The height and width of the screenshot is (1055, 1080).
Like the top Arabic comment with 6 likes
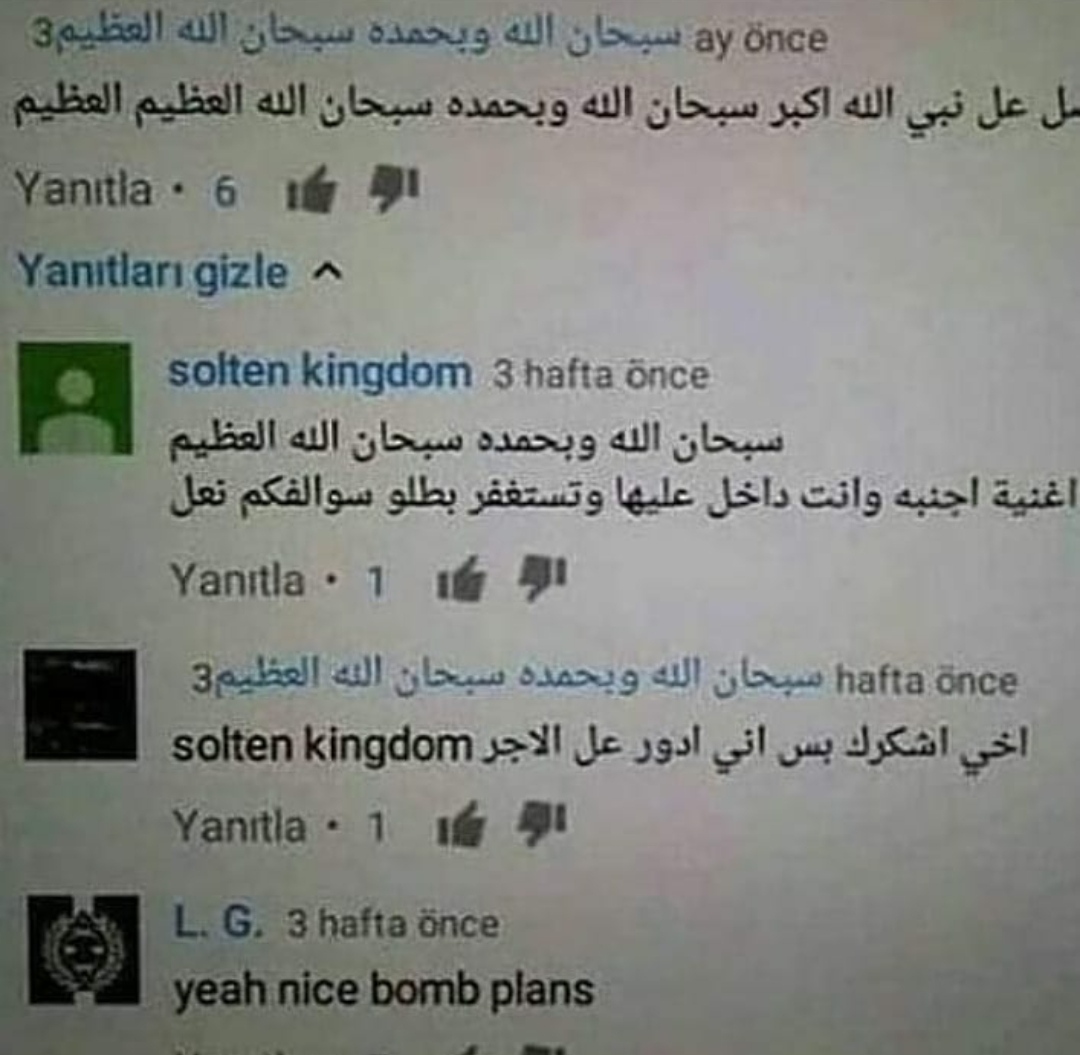pyautogui.click(x=311, y=190)
